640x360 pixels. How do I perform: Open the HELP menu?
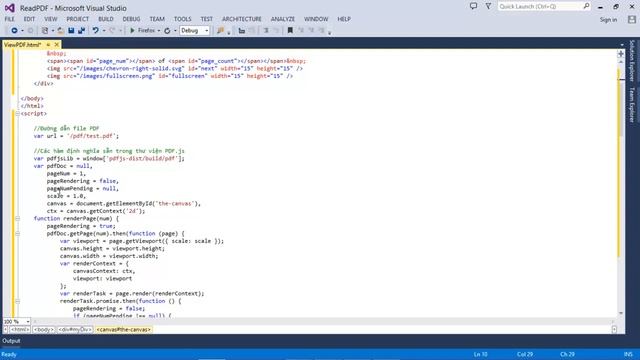[x=344, y=19]
